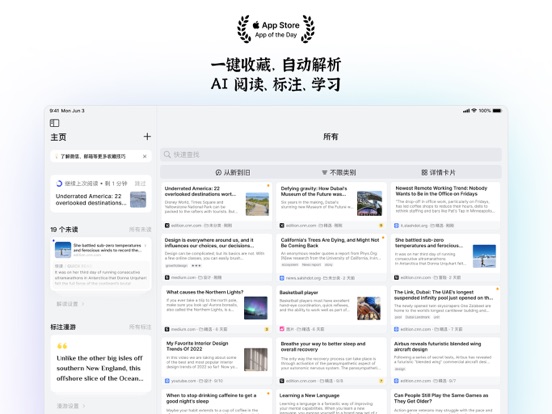
Task: Open the quote card Unlike the other big isles
Action: pyautogui.click(x=101, y=364)
